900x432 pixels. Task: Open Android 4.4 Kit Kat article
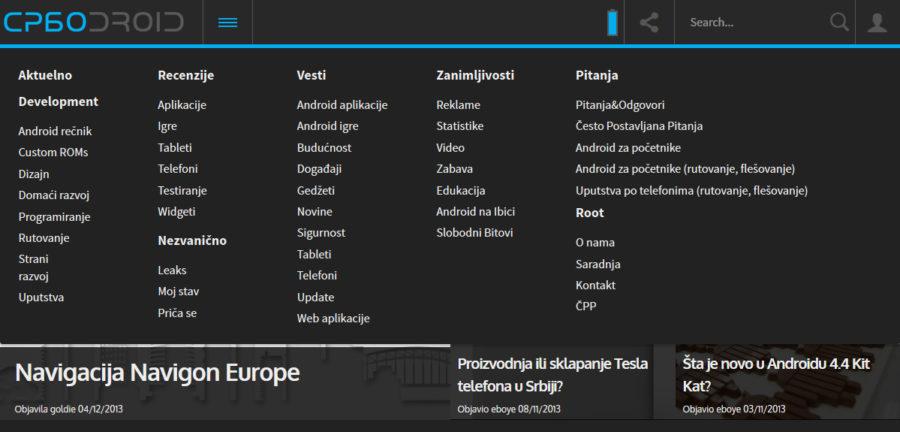pyautogui.click(x=777, y=375)
